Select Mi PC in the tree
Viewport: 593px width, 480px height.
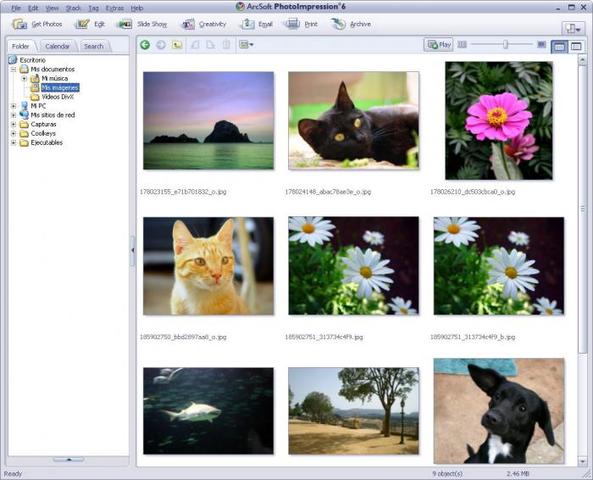click(38, 106)
